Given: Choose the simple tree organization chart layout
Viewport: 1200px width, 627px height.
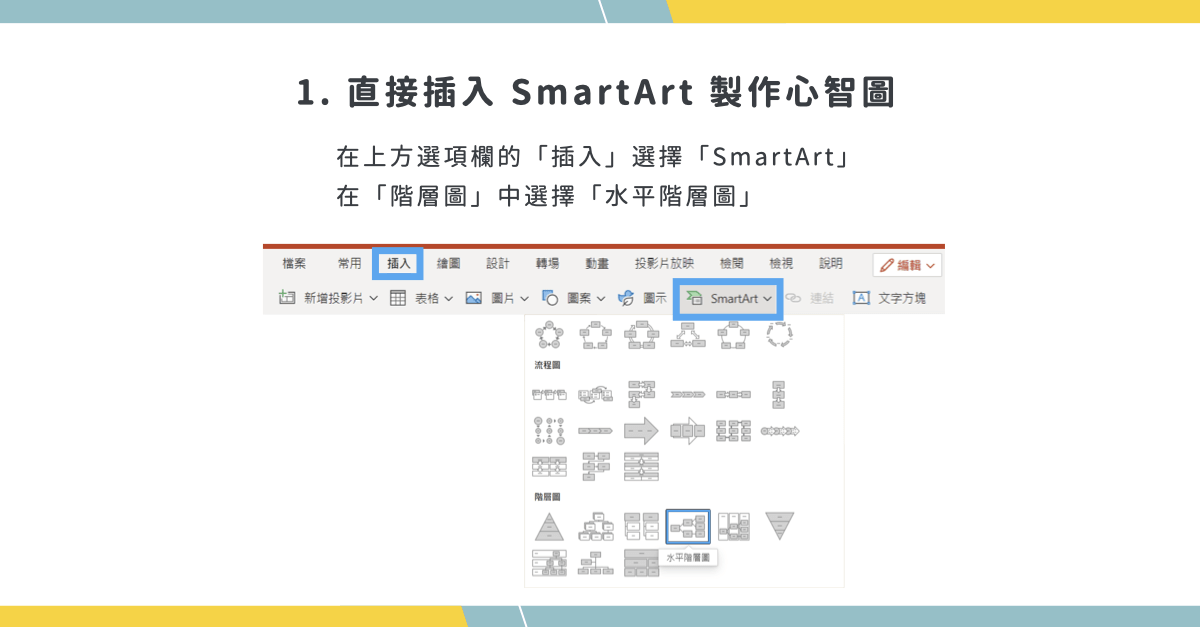Looking at the screenshot, I should point(595,563).
